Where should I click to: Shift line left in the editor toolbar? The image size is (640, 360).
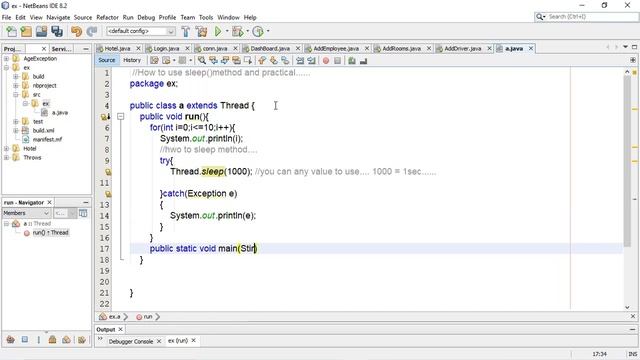[x=300, y=60]
